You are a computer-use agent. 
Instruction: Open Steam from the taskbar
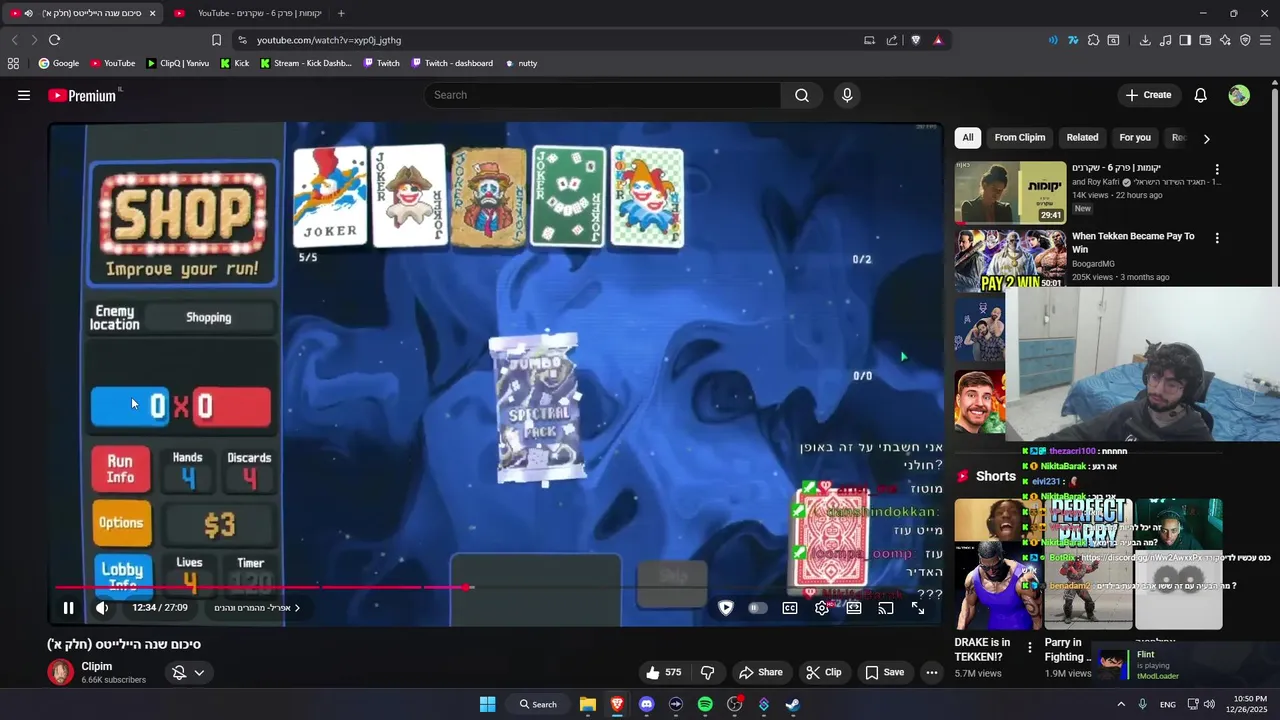point(793,704)
